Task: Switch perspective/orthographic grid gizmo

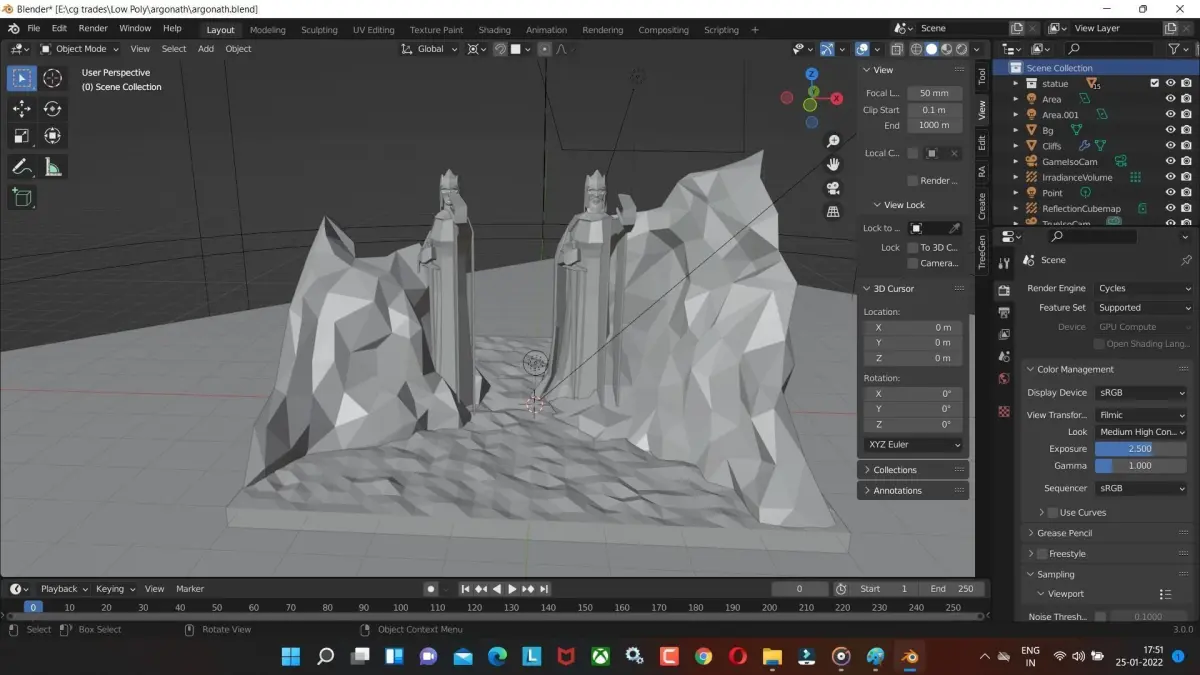Action: [x=833, y=212]
